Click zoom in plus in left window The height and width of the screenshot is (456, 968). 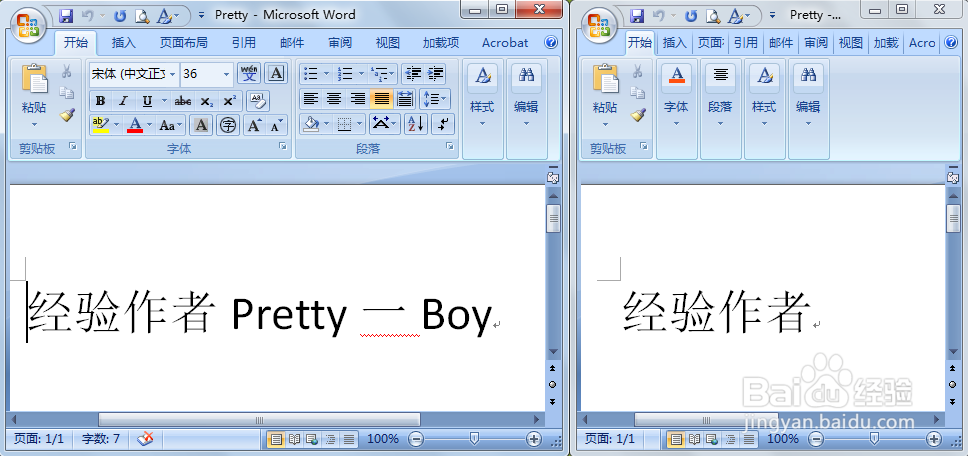533,439
